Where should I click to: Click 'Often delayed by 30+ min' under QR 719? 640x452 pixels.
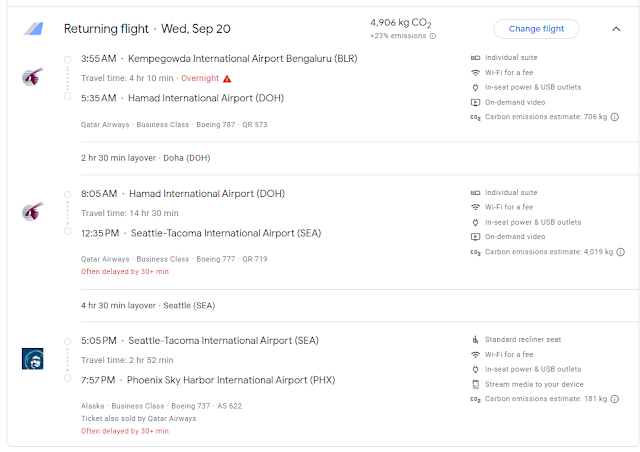124,272
